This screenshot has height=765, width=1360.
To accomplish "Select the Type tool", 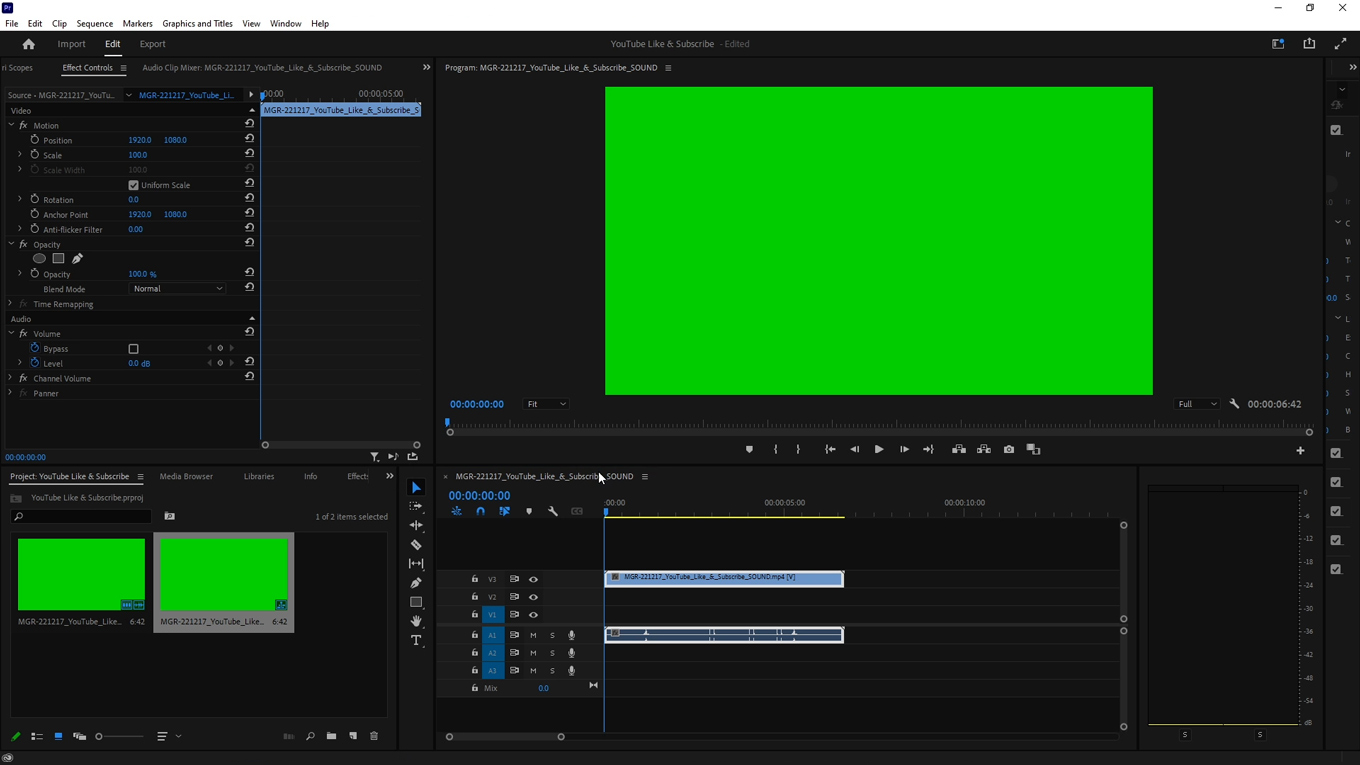I will coord(416,640).
